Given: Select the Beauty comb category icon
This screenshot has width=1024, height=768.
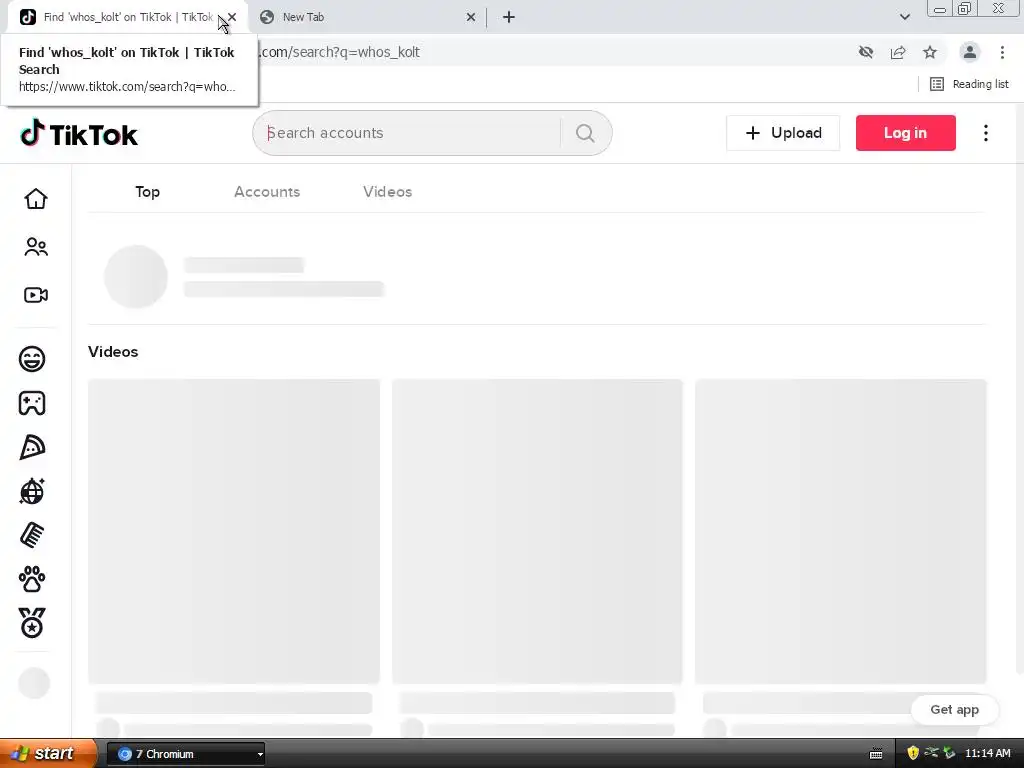Looking at the screenshot, I should [x=32, y=536].
